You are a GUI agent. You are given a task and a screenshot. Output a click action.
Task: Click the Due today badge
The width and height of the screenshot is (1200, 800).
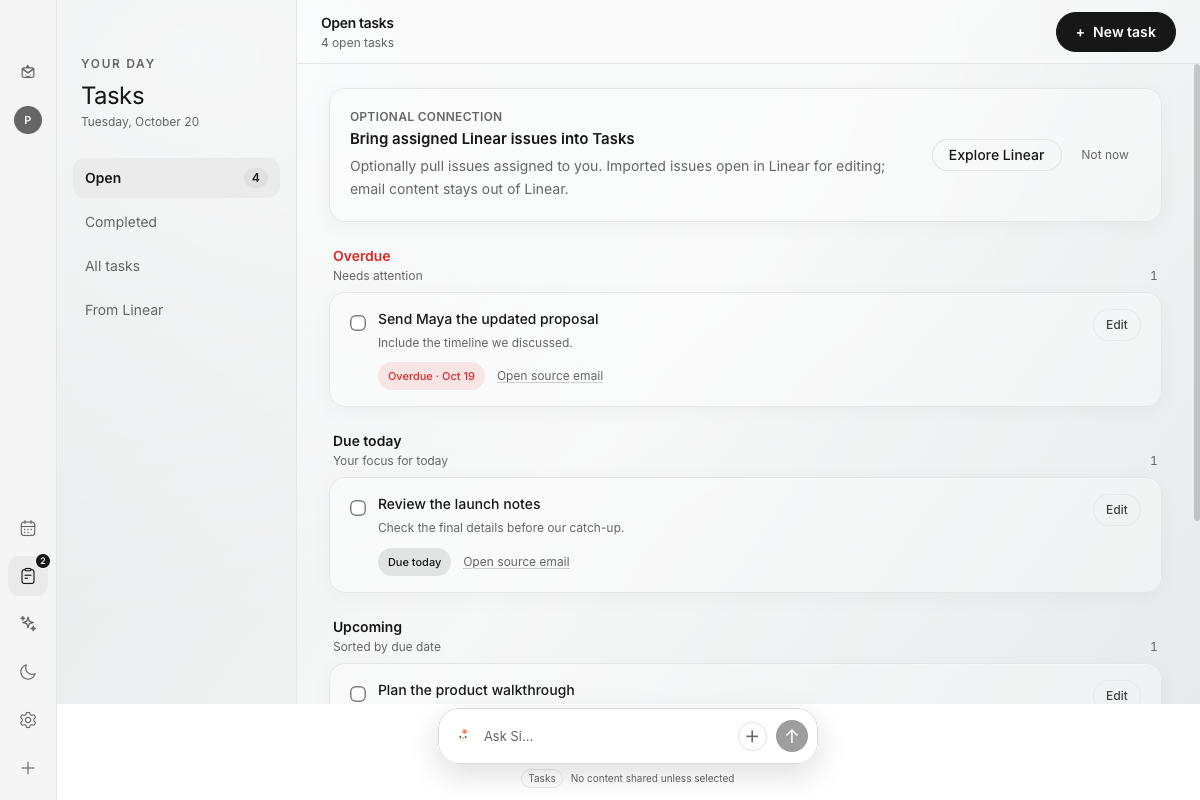(x=414, y=562)
